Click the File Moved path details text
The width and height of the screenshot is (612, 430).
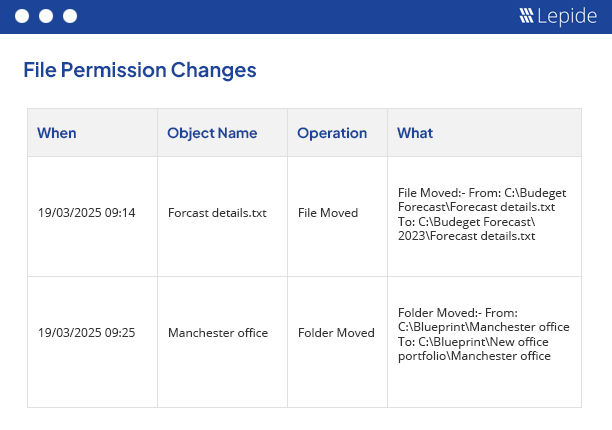coord(482,214)
